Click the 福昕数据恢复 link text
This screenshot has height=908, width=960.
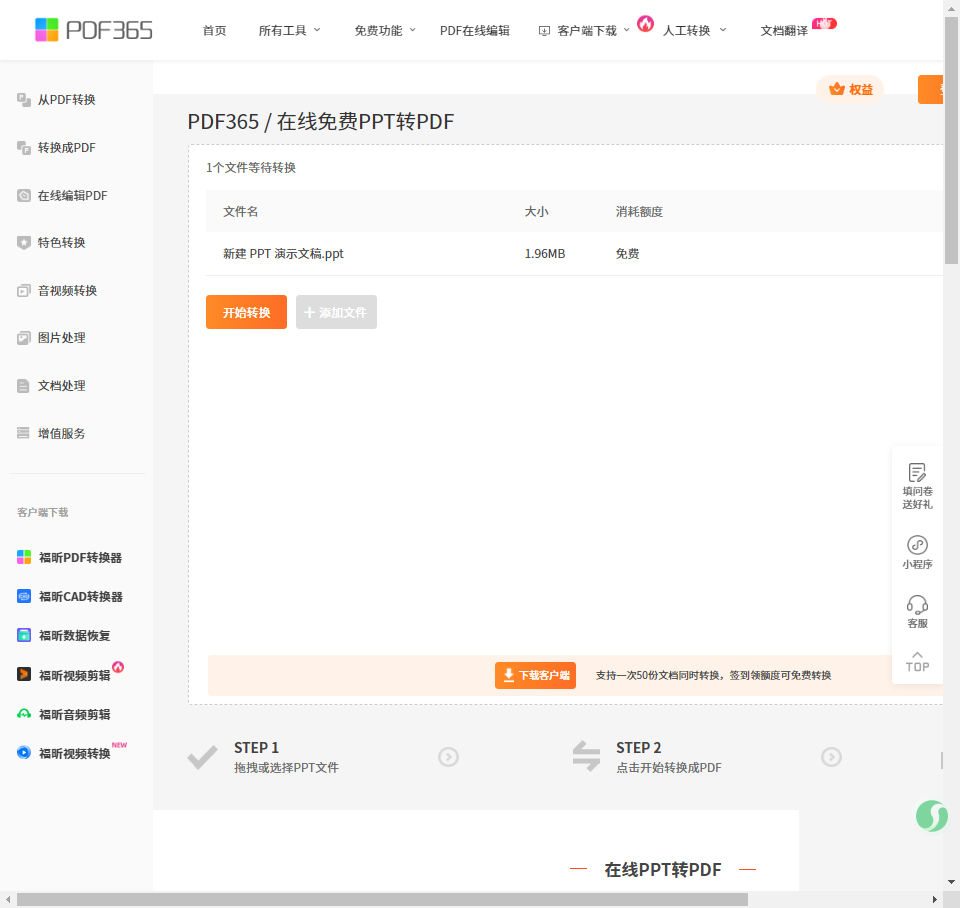[75, 636]
